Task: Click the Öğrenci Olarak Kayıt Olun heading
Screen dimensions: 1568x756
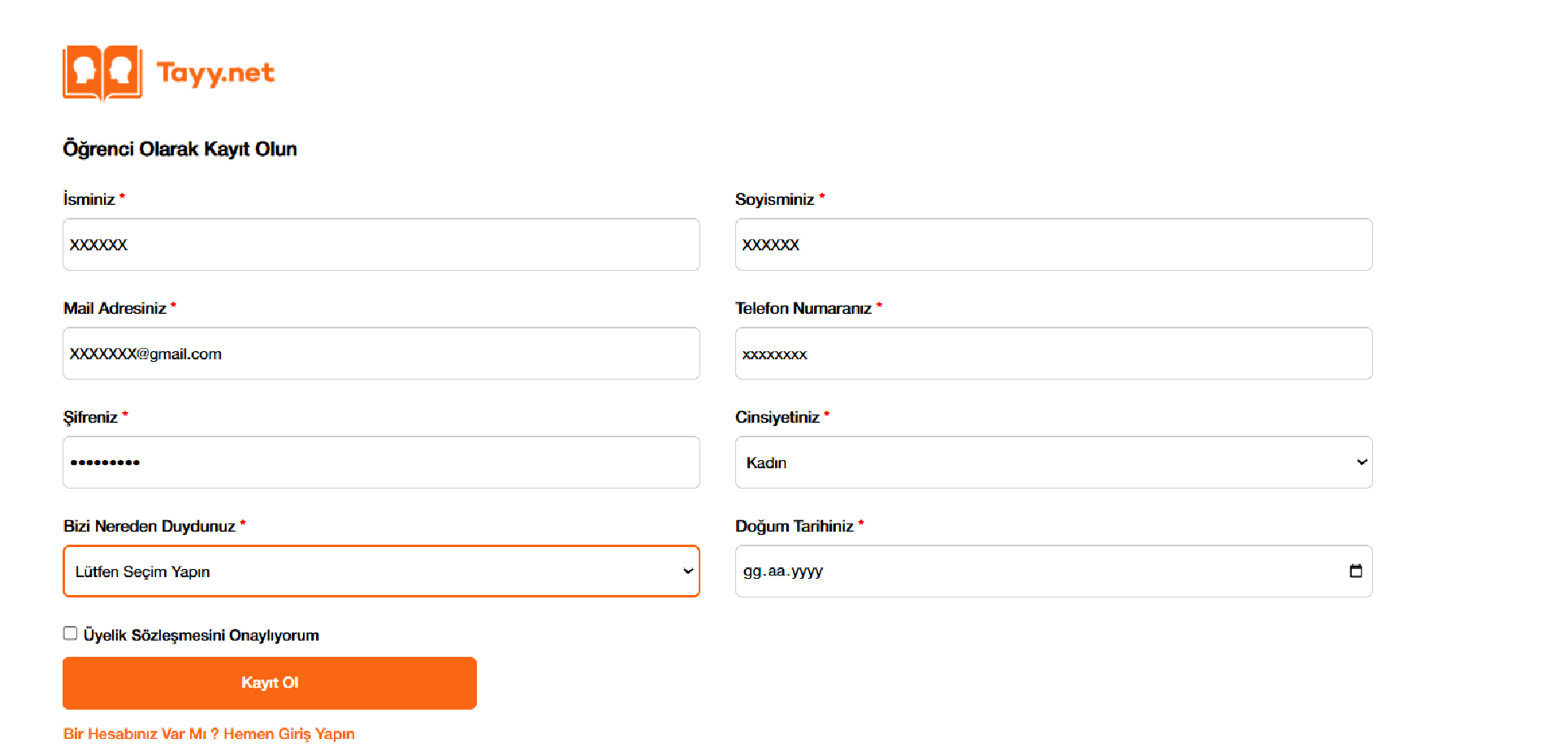Action: [x=180, y=149]
